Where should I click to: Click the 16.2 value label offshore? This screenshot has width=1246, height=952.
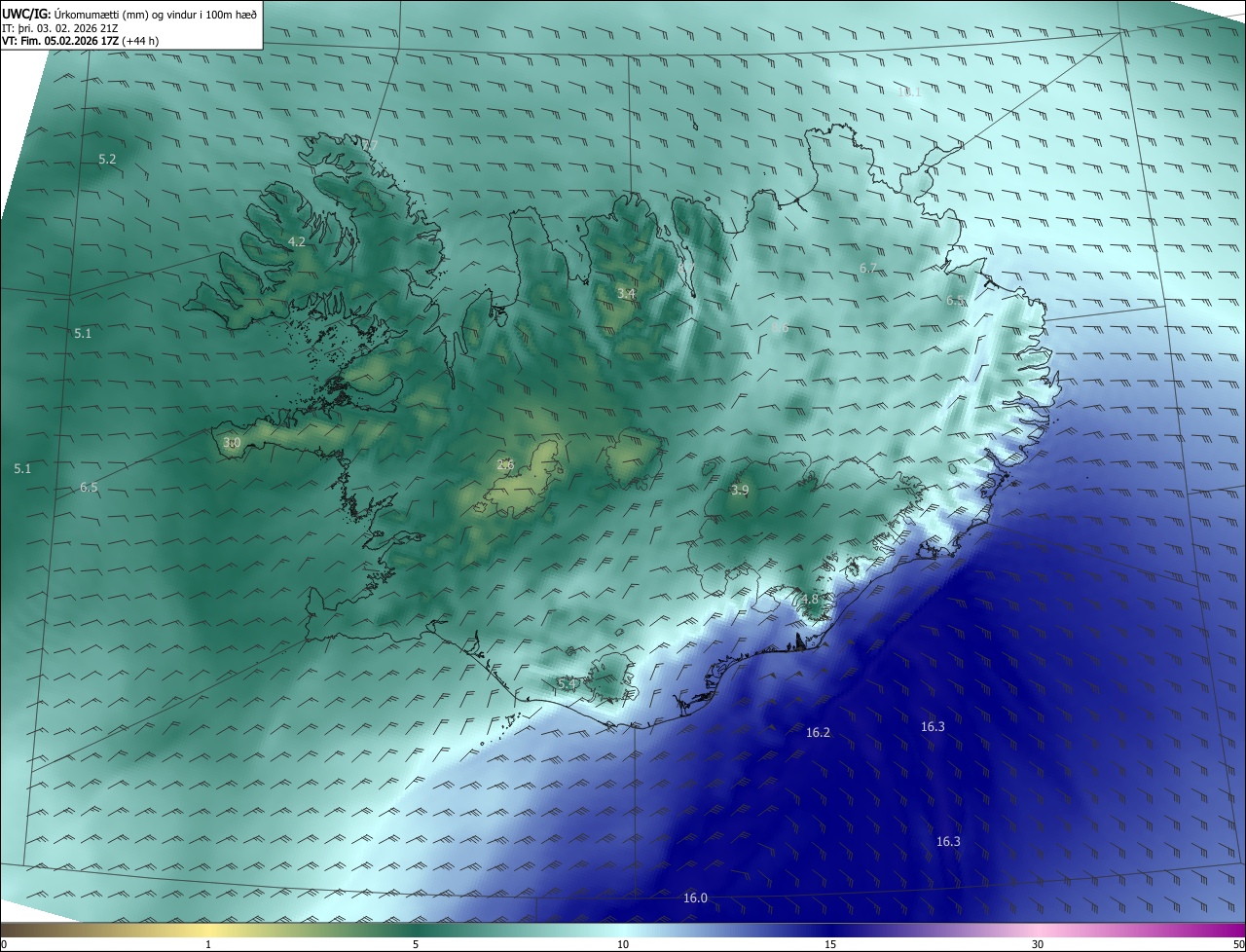[818, 732]
